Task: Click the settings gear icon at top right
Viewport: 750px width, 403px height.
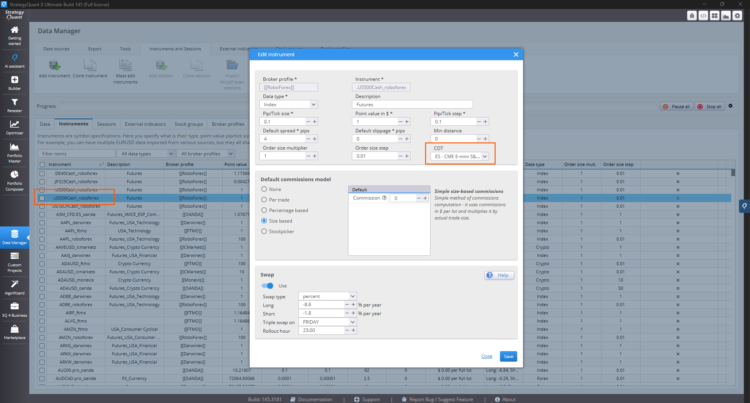Action: point(737,16)
